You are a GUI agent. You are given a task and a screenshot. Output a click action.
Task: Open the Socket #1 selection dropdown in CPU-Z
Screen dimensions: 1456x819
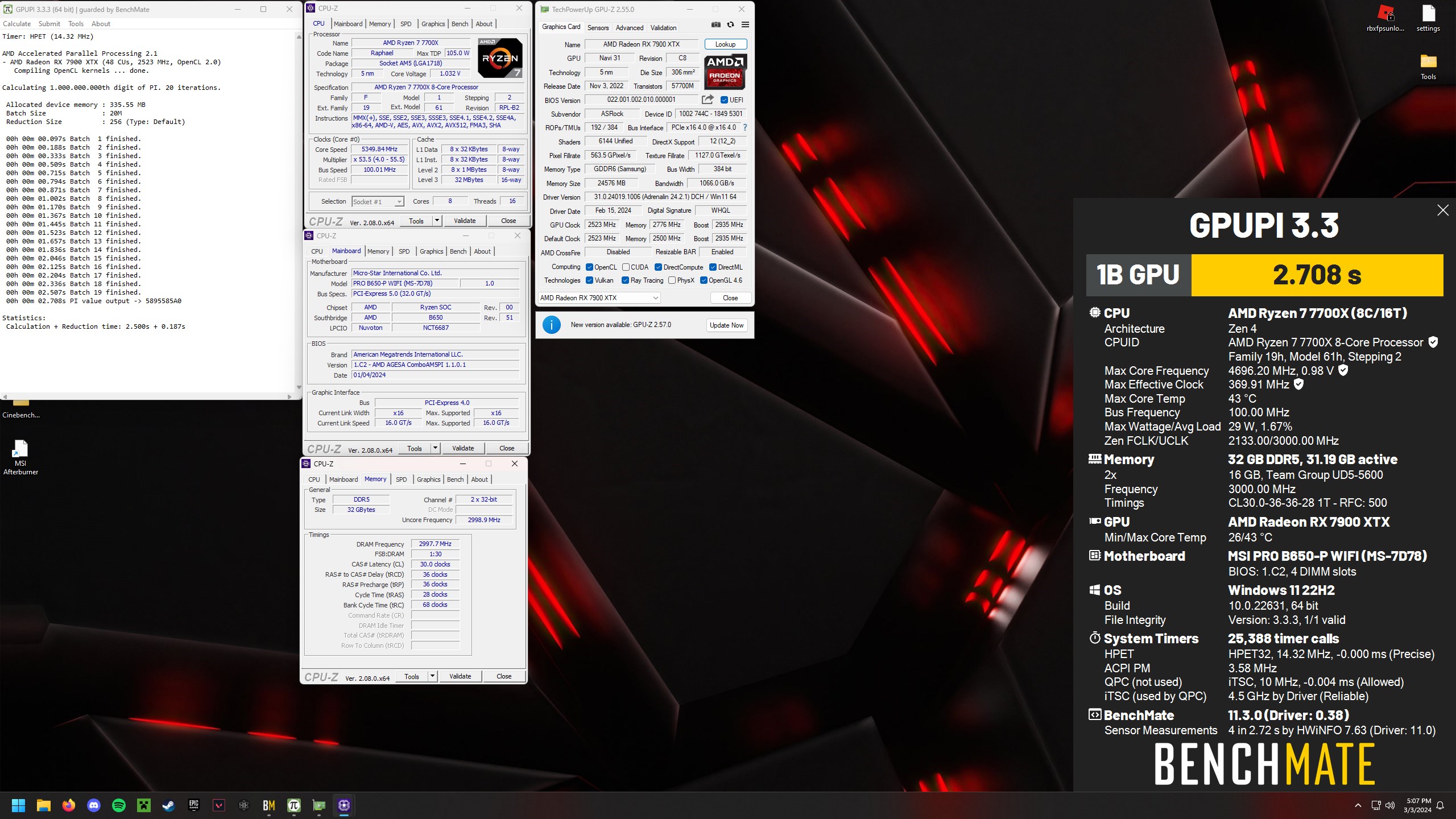click(378, 201)
